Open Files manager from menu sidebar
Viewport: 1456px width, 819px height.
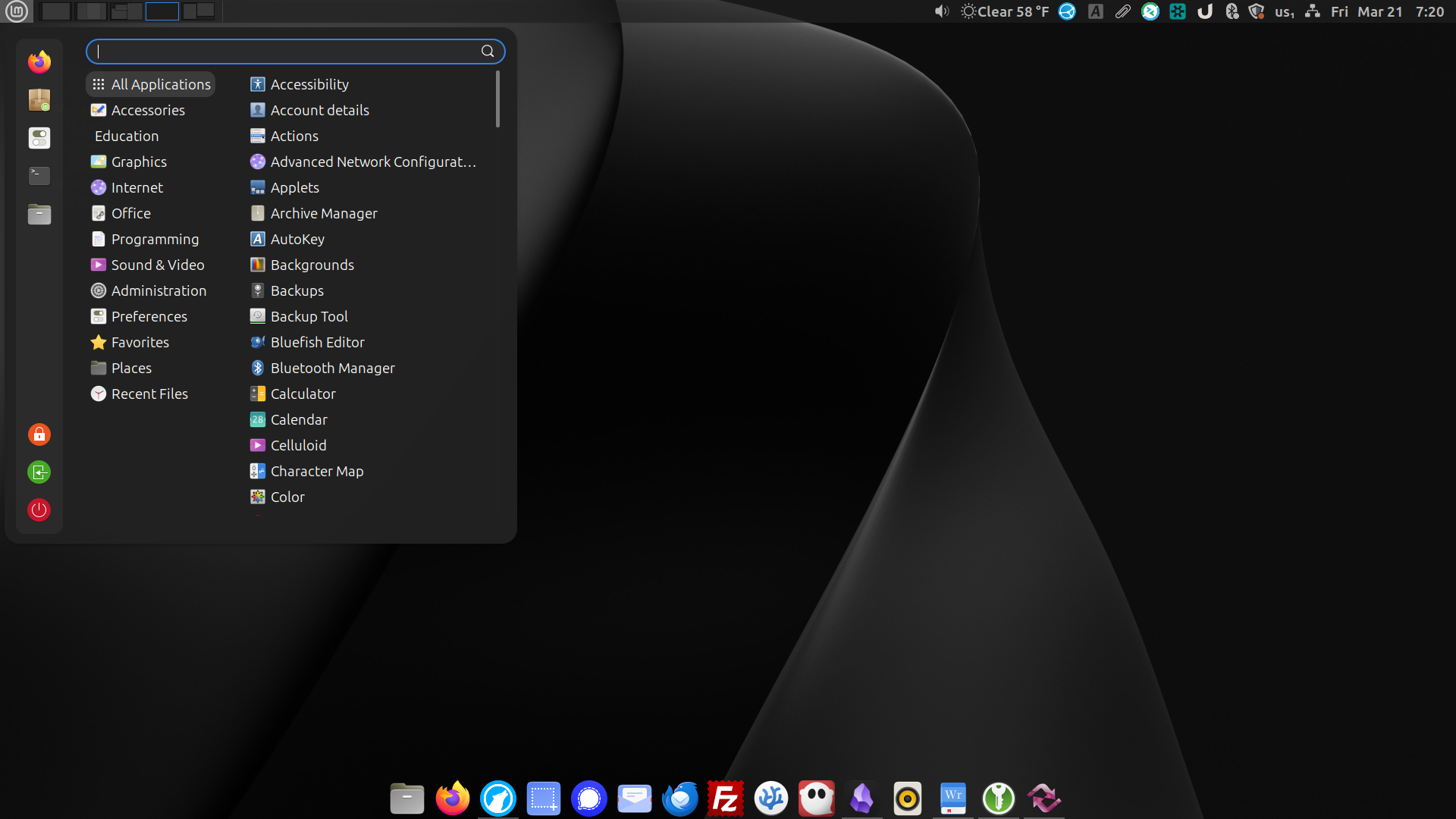[39, 215]
